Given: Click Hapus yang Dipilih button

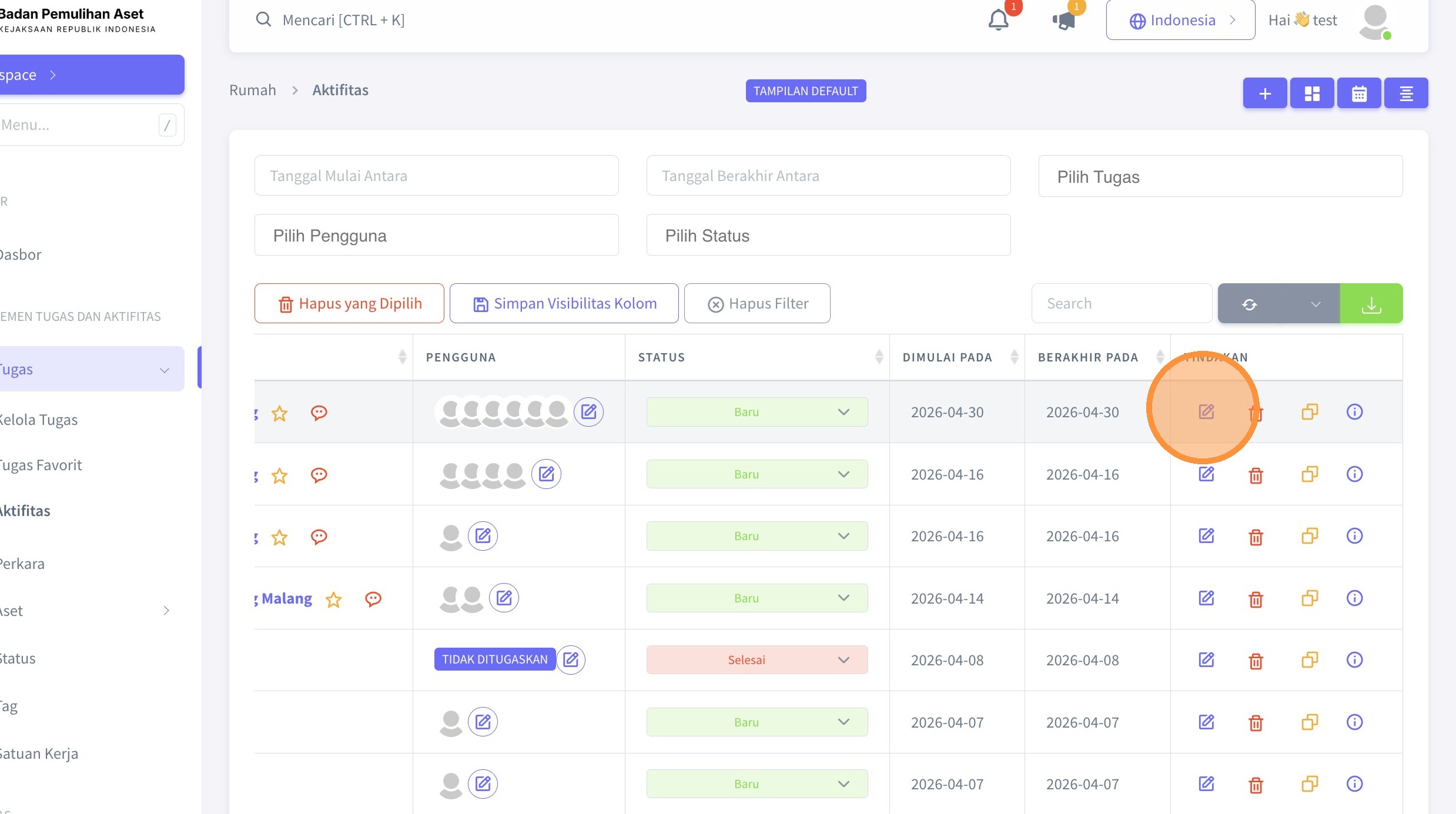Looking at the screenshot, I should (349, 304).
